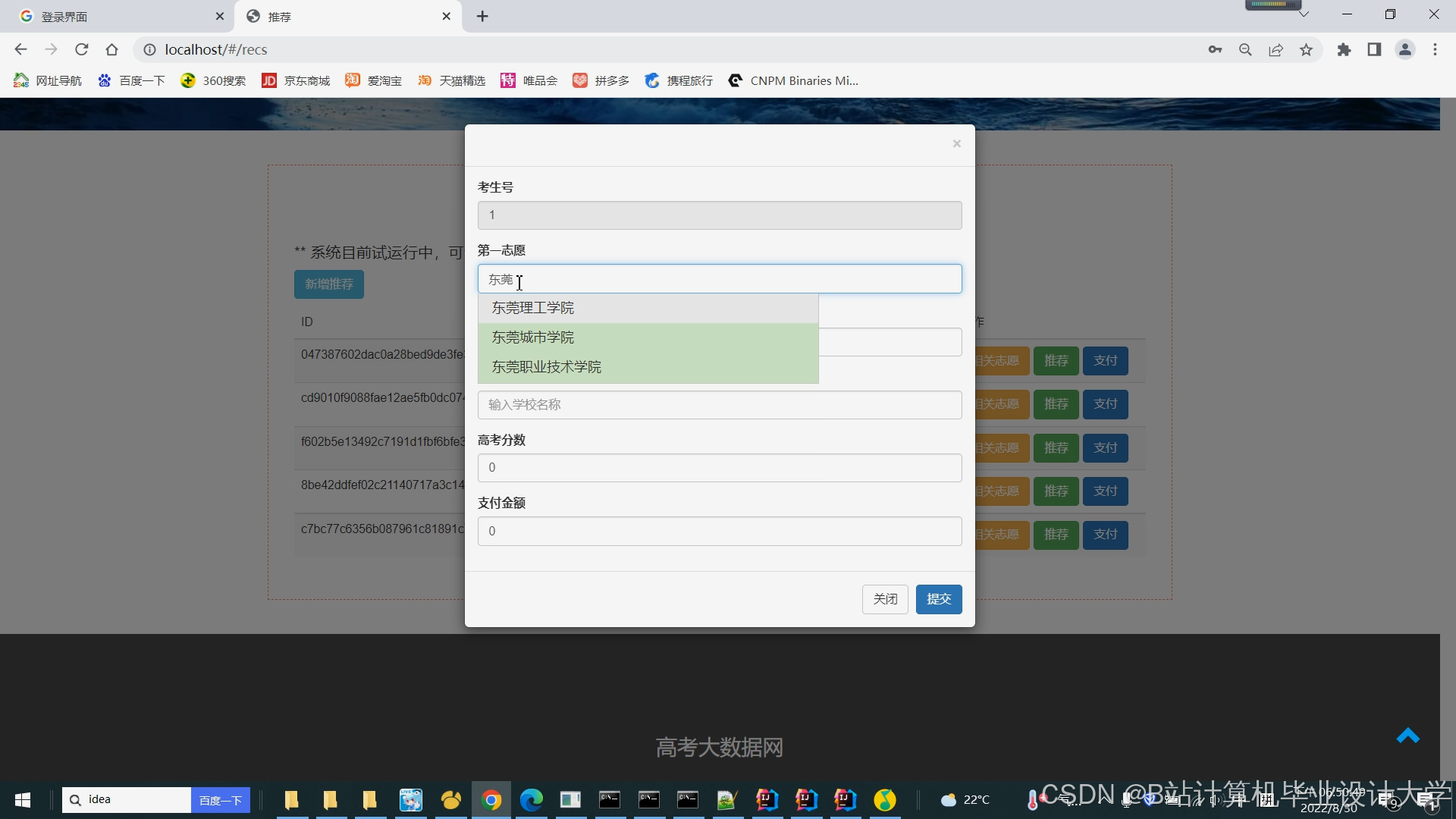The width and height of the screenshot is (1456, 819).
Task: Select 东莞理工学院 from the suggestions
Action: pyautogui.click(x=533, y=308)
